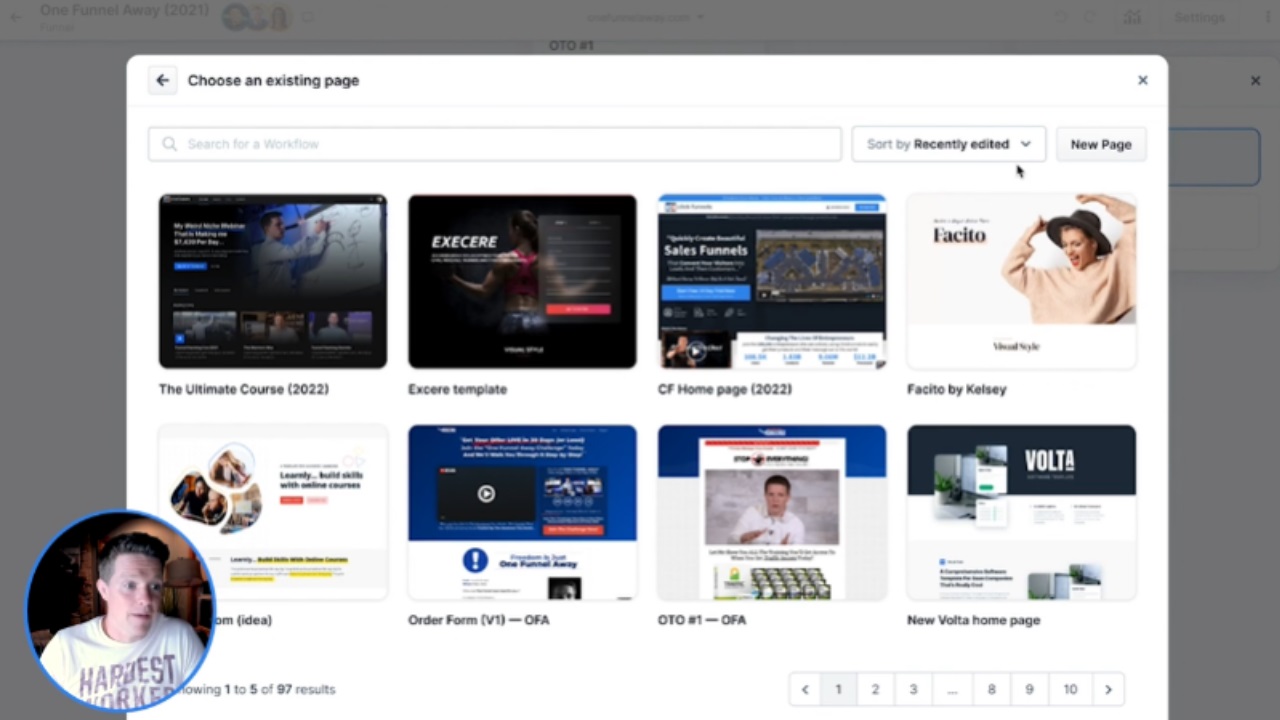The image size is (1280, 720).
Task: Jump to pagination page 3
Action: (913, 689)
